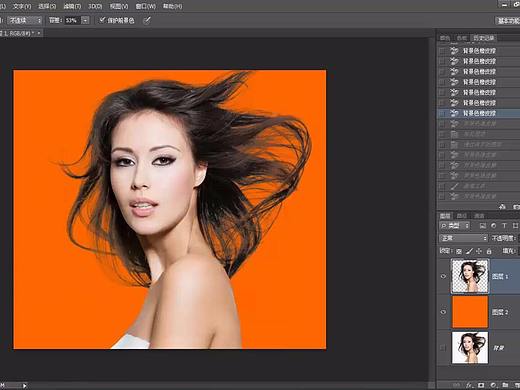Image resolution: width=520 pixels, height=390 pixels.
Task: Filter layers by pixel layers icon
Action: [x=482, y=226]
